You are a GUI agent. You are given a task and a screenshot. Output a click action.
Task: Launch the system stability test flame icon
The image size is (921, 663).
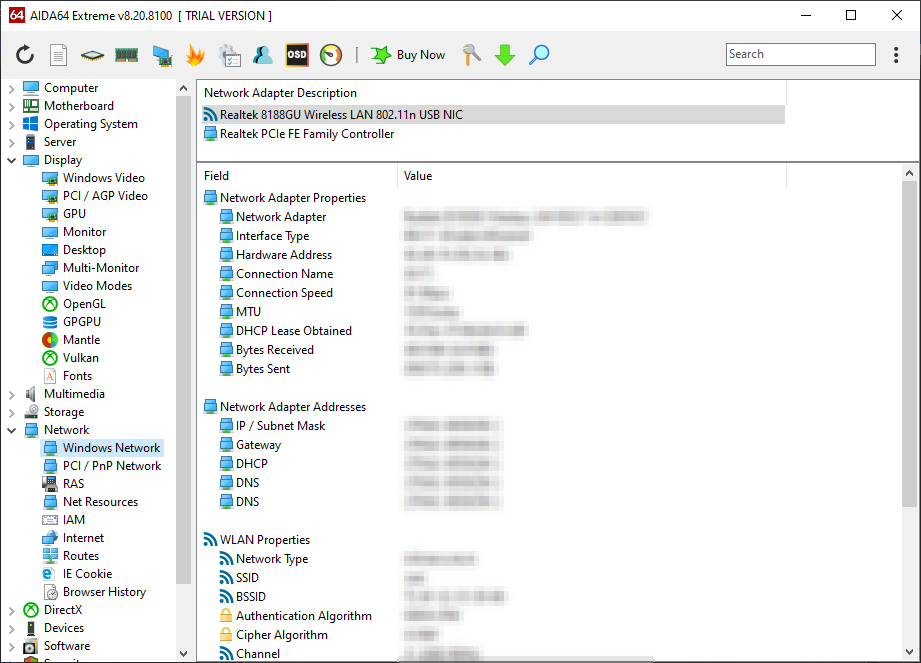click(195, 55)
